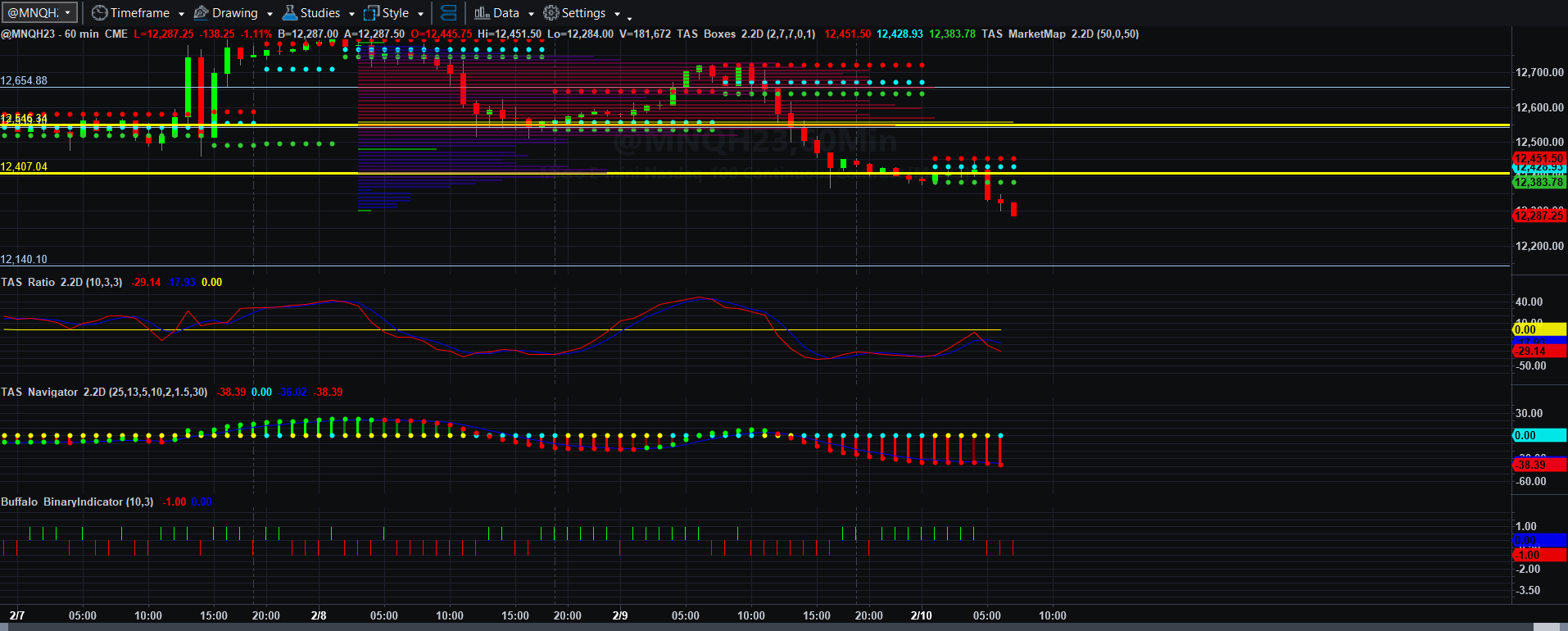Click the blue stacked panels icon
The image size is (1568, 631).
tap(448, 13)
